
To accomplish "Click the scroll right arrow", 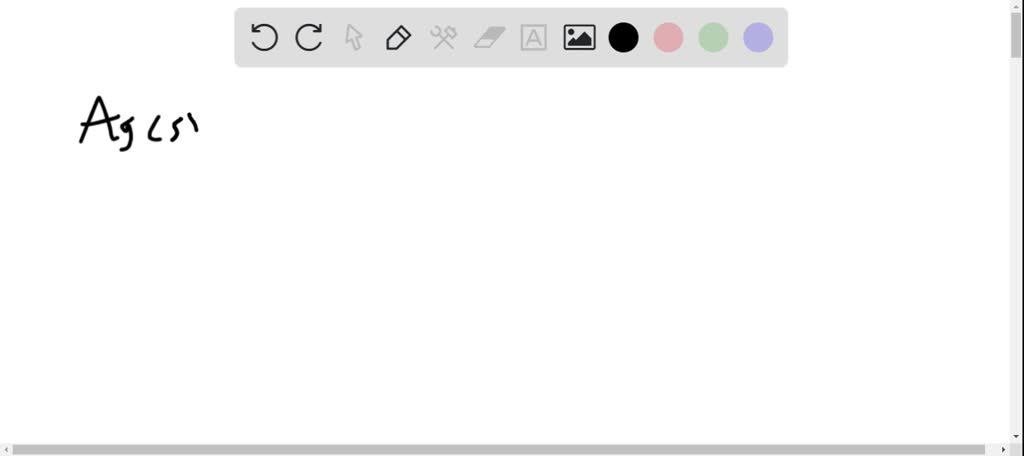I will tap(1004, 449).
